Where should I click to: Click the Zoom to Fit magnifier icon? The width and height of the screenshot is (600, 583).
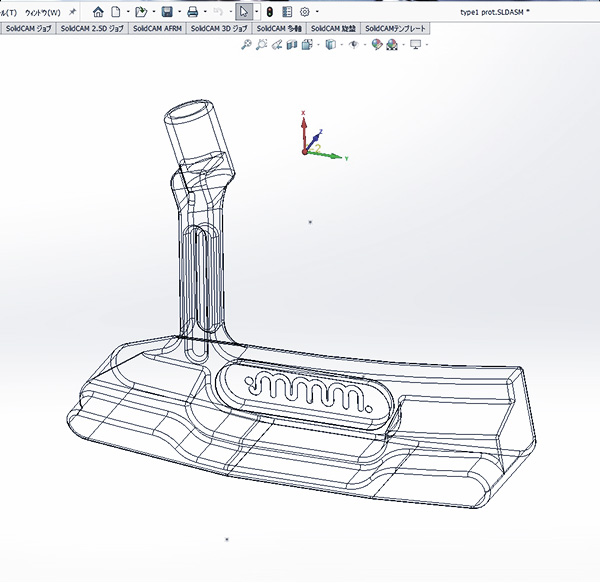tap(246, 45)
